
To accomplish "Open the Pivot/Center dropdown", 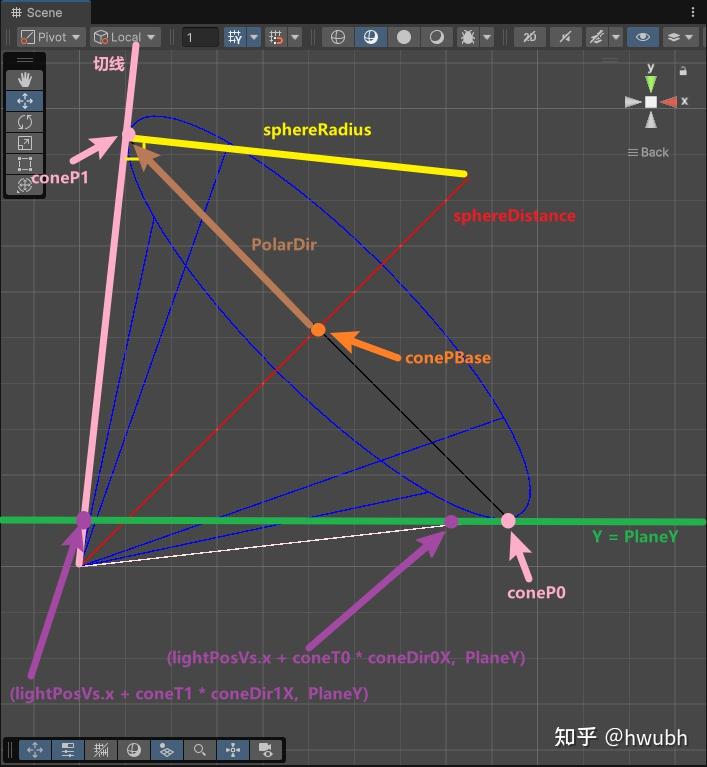I will [x=51, y=37].
